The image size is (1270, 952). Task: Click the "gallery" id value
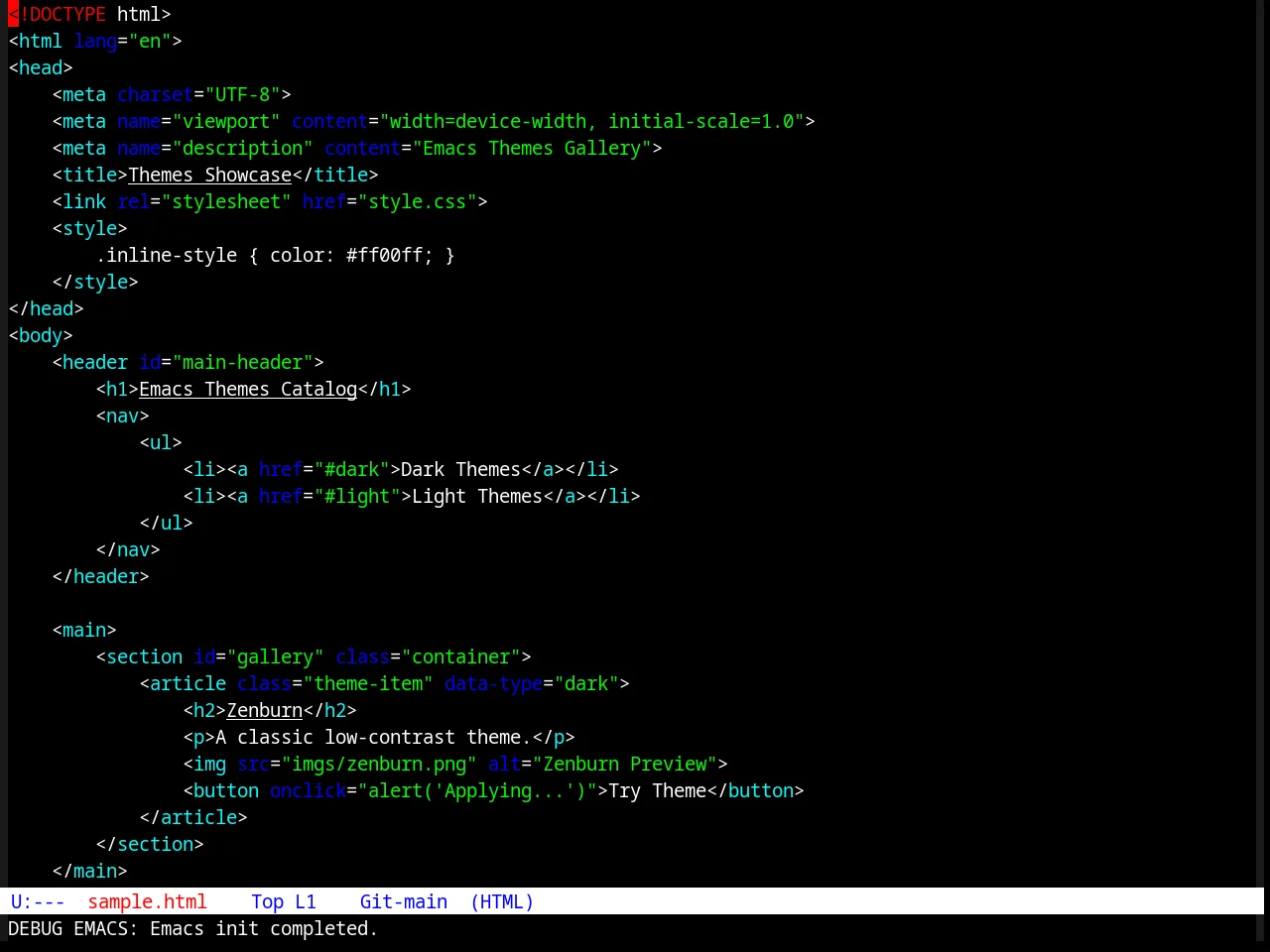(x=276, y=656)
